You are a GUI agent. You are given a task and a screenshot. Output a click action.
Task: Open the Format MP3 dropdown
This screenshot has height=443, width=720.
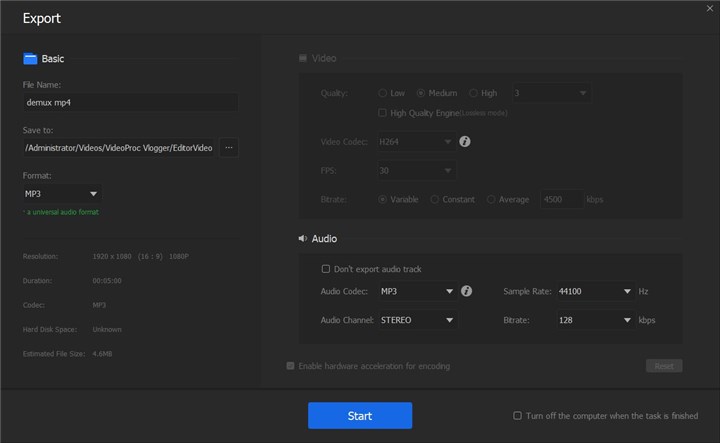click(x=62, y=194)
